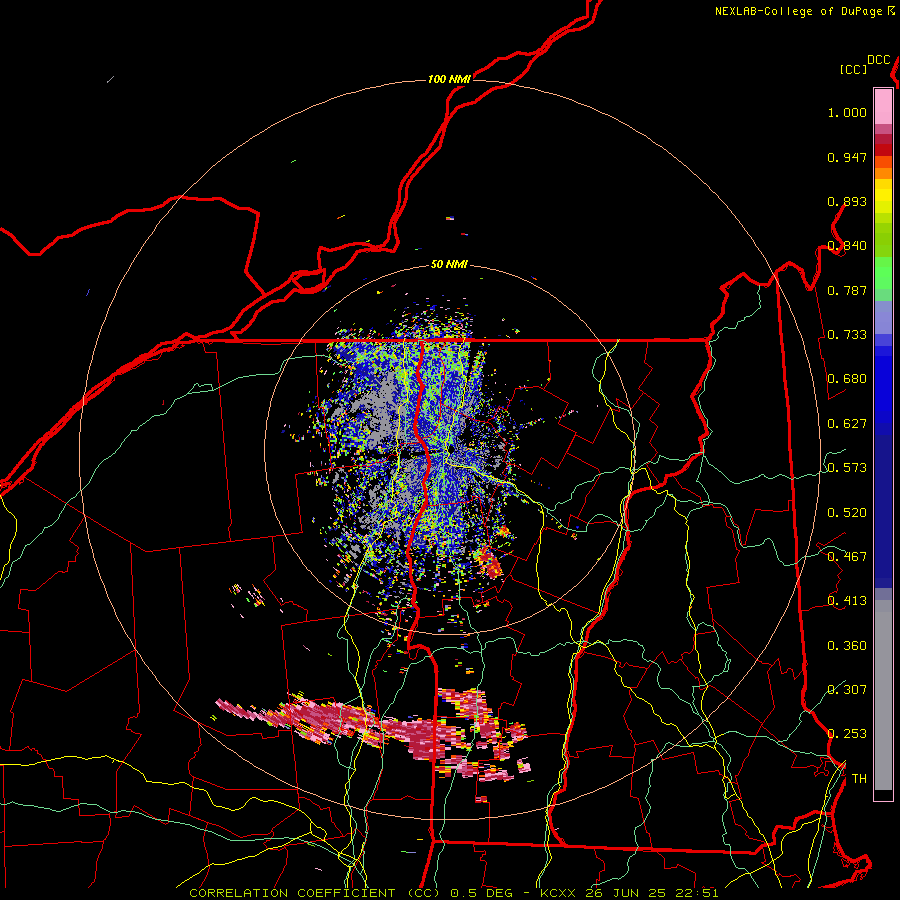Click the 0.253 scale value
This screenshot has width=900, height=900.
tap(847, 734)
